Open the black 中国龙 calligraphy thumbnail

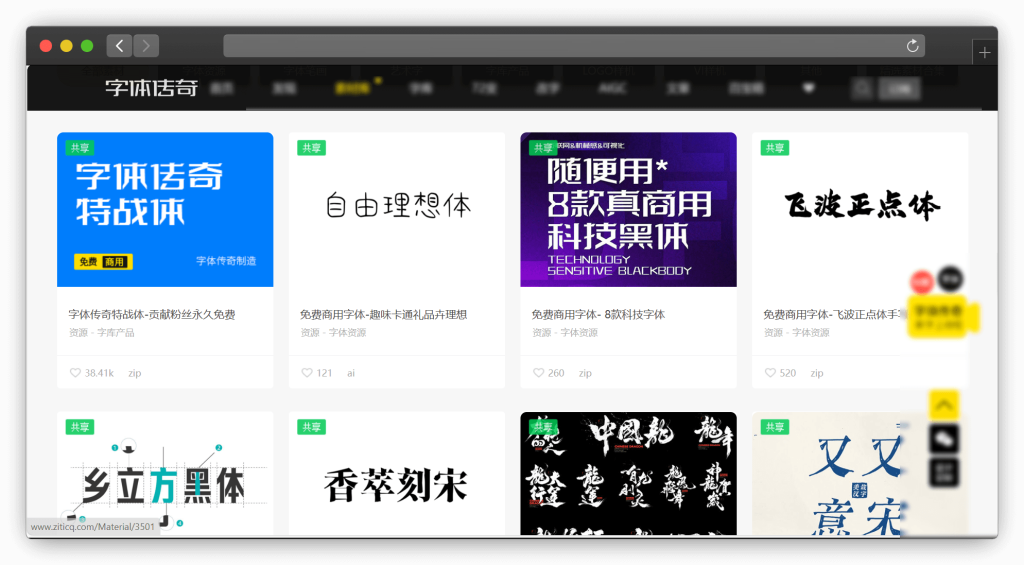628,474
